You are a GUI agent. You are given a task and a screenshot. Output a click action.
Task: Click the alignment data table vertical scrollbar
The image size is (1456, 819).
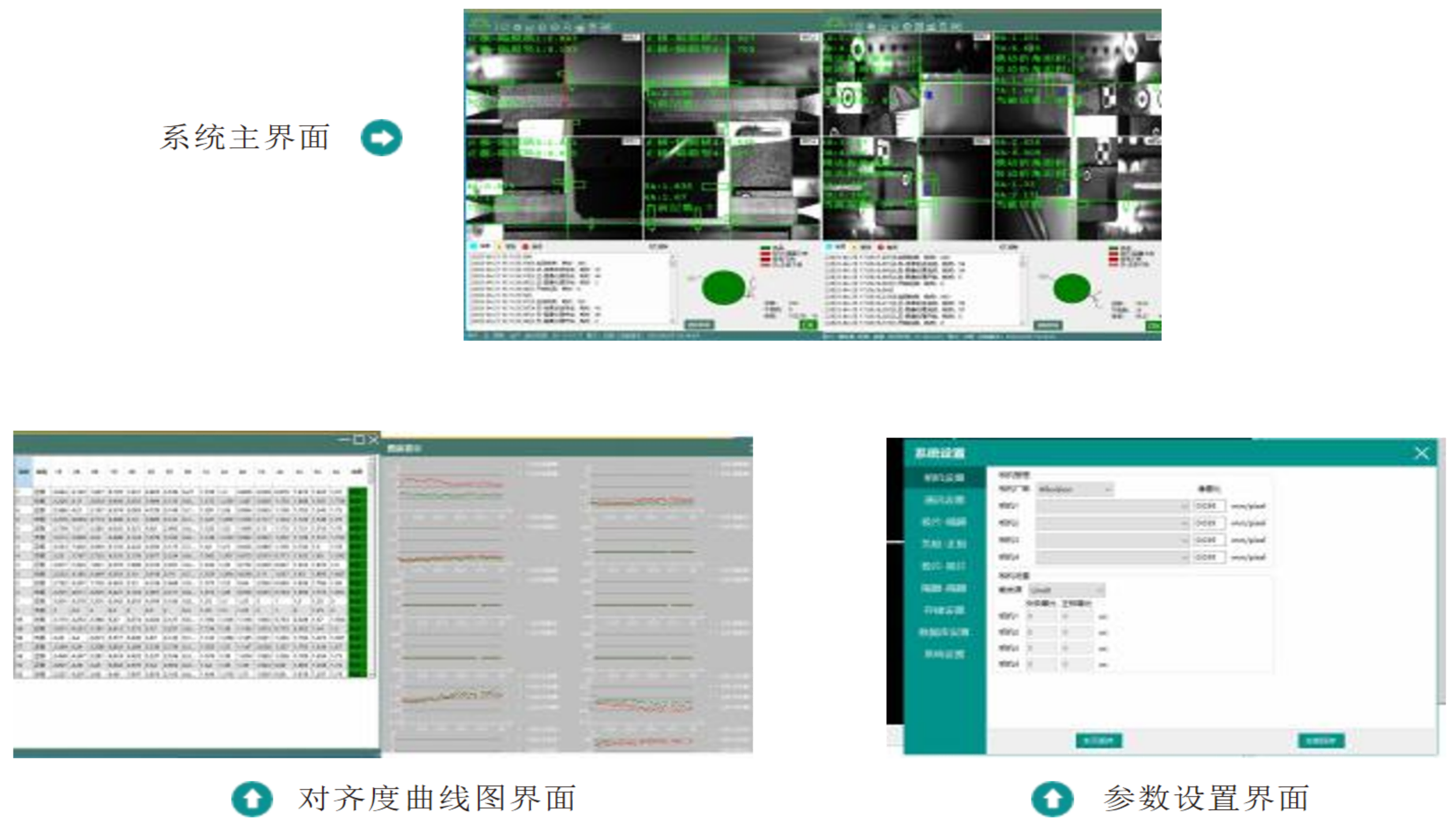[371, 567]
